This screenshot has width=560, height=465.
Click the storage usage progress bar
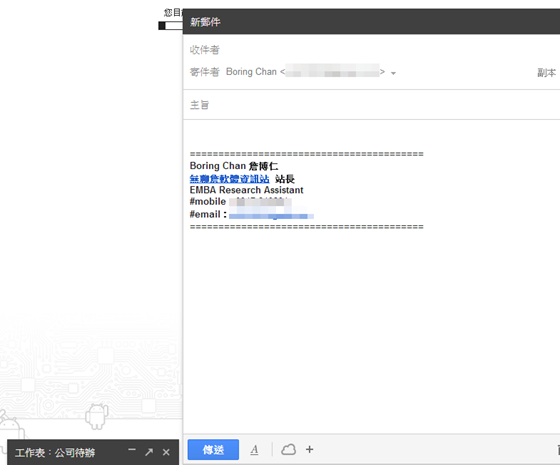pyautogui.click(x=170, y=25)
